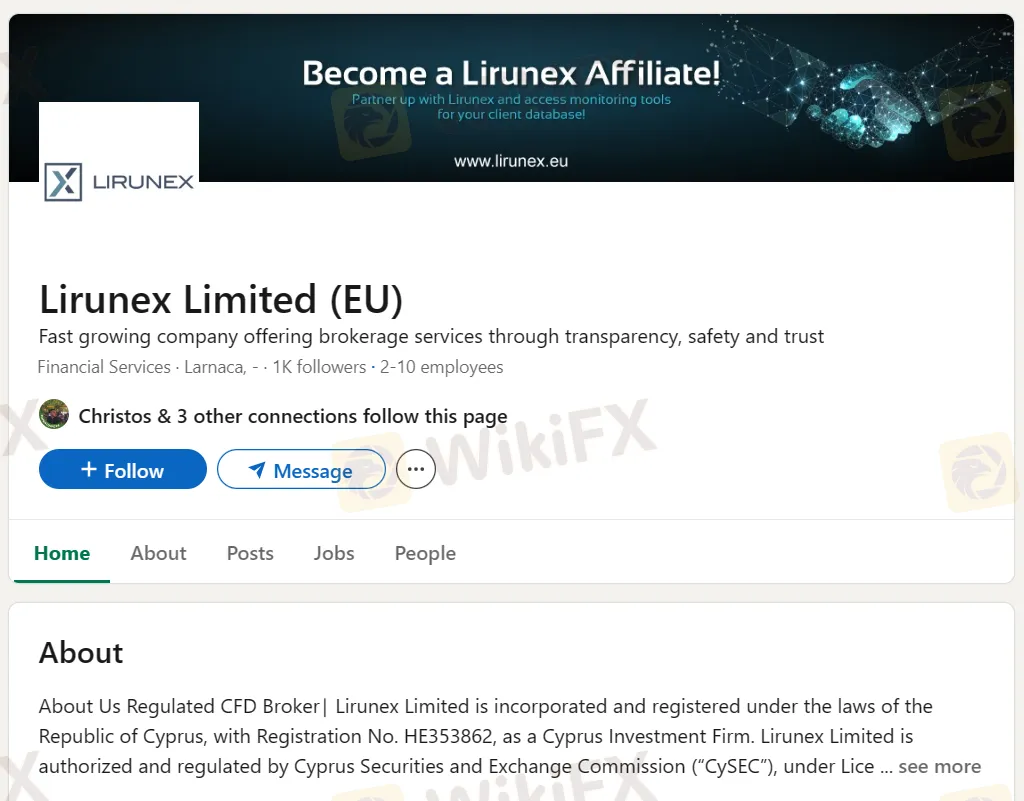Click the Lirunex Limited (EU) page title

click(221, 300)
